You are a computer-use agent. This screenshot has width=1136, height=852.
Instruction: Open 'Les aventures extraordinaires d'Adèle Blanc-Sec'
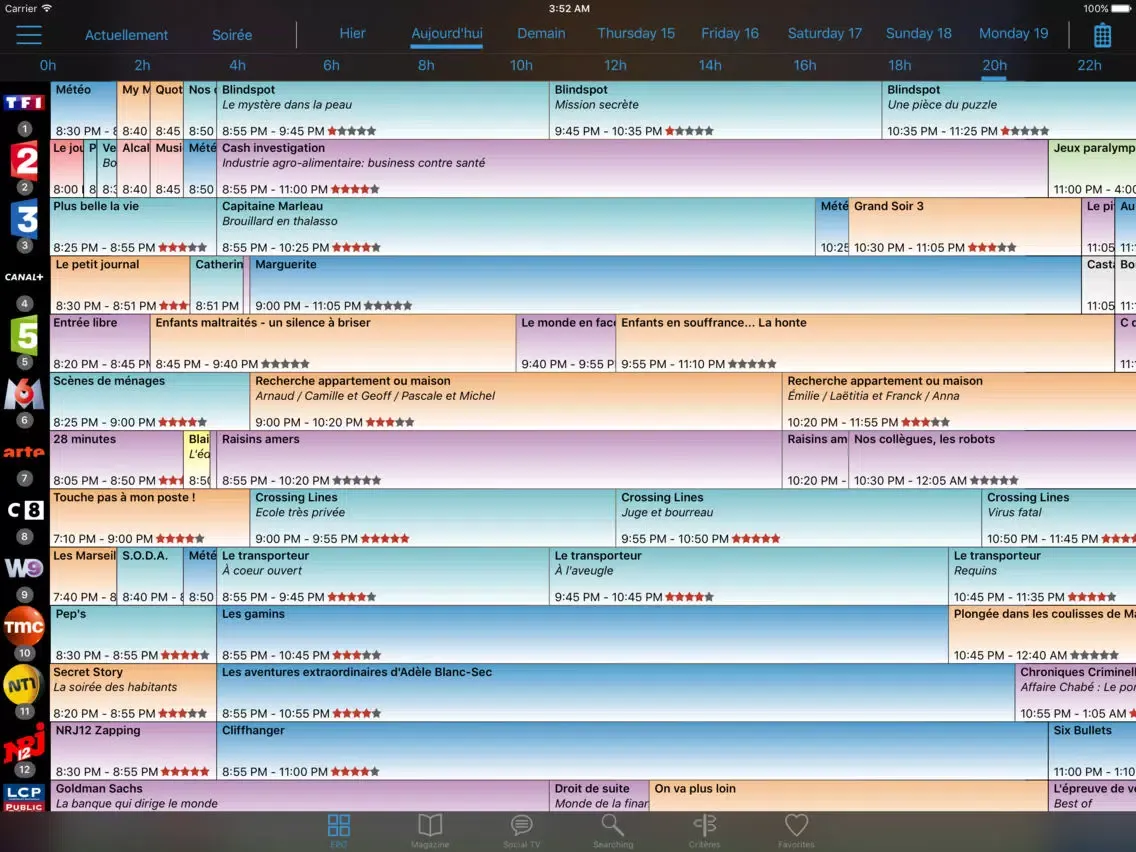[616, 692]
